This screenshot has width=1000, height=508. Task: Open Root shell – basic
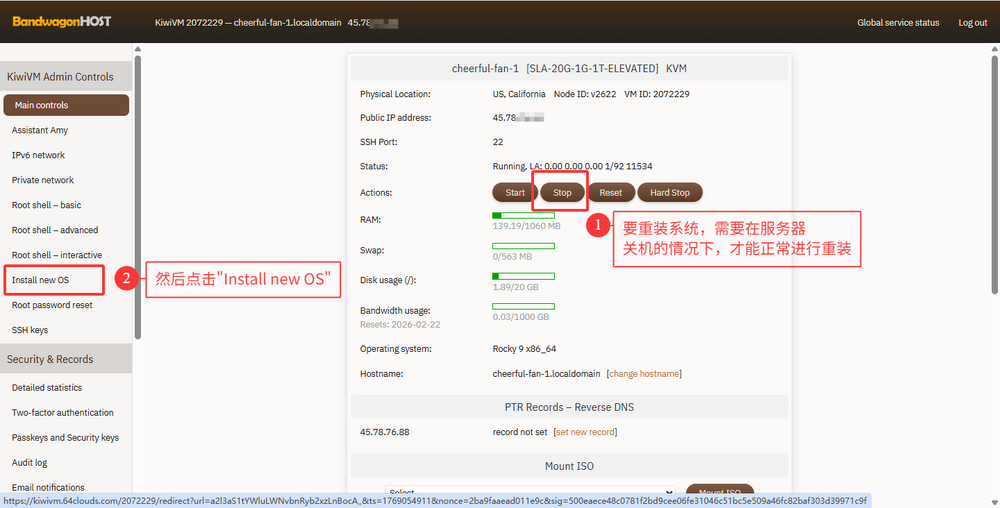(46, 205)
